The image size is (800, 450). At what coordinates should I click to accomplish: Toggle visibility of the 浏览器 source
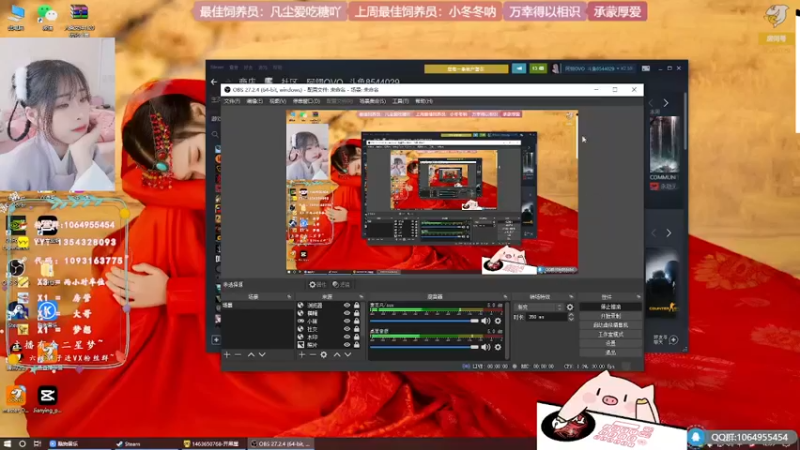coord(347,305)
